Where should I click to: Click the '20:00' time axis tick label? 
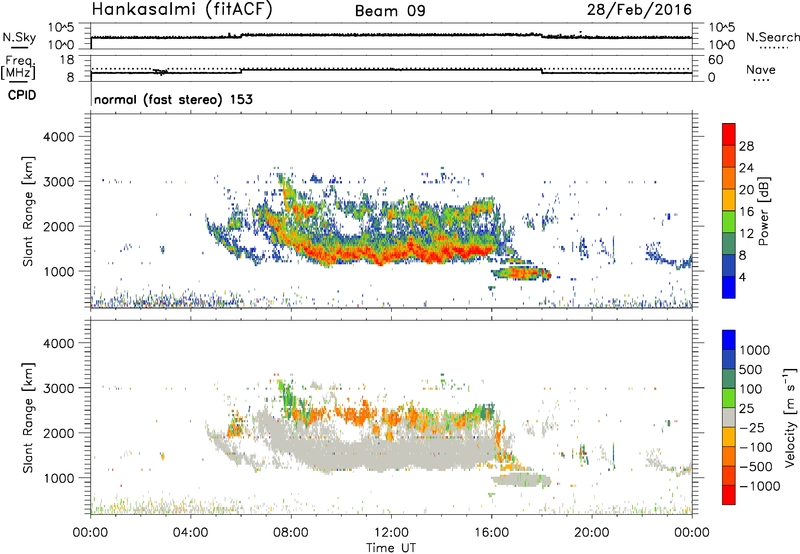tap(592, 533)
